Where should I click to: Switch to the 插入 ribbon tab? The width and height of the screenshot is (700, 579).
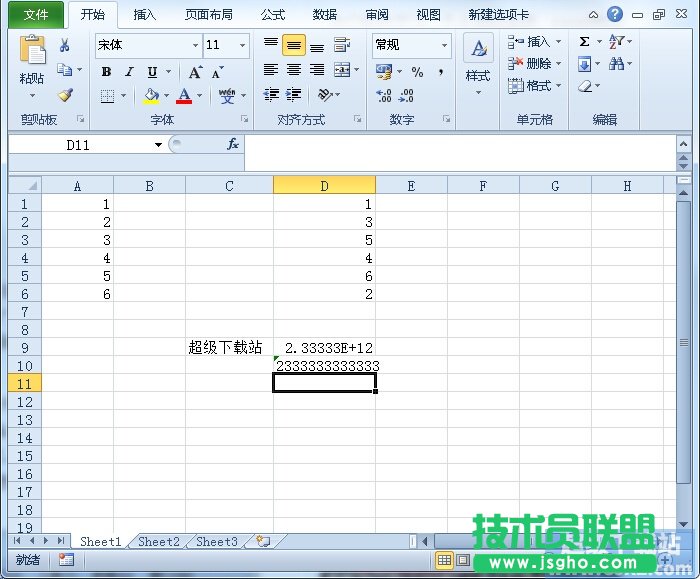coord(145,15)
